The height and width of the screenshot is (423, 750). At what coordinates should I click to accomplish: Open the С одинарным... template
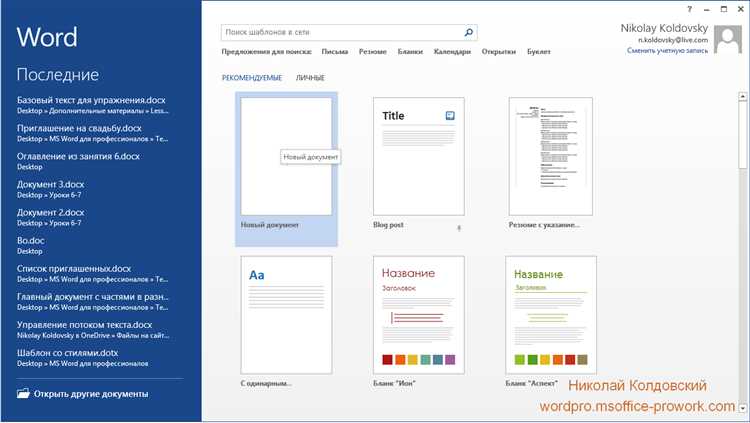tap(286, 315)
